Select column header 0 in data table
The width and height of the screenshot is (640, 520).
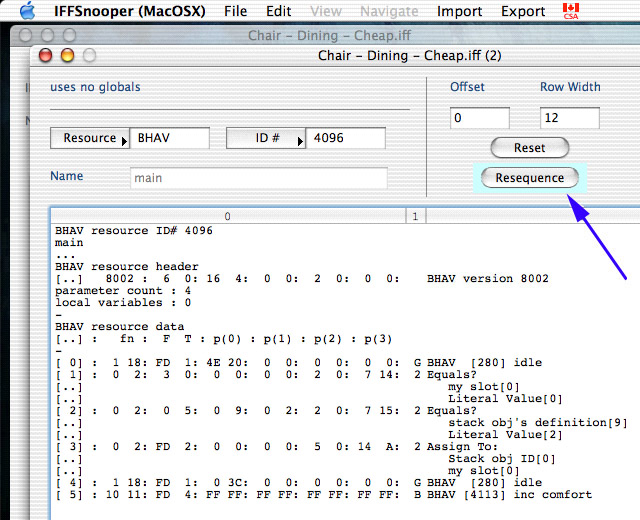228,216
